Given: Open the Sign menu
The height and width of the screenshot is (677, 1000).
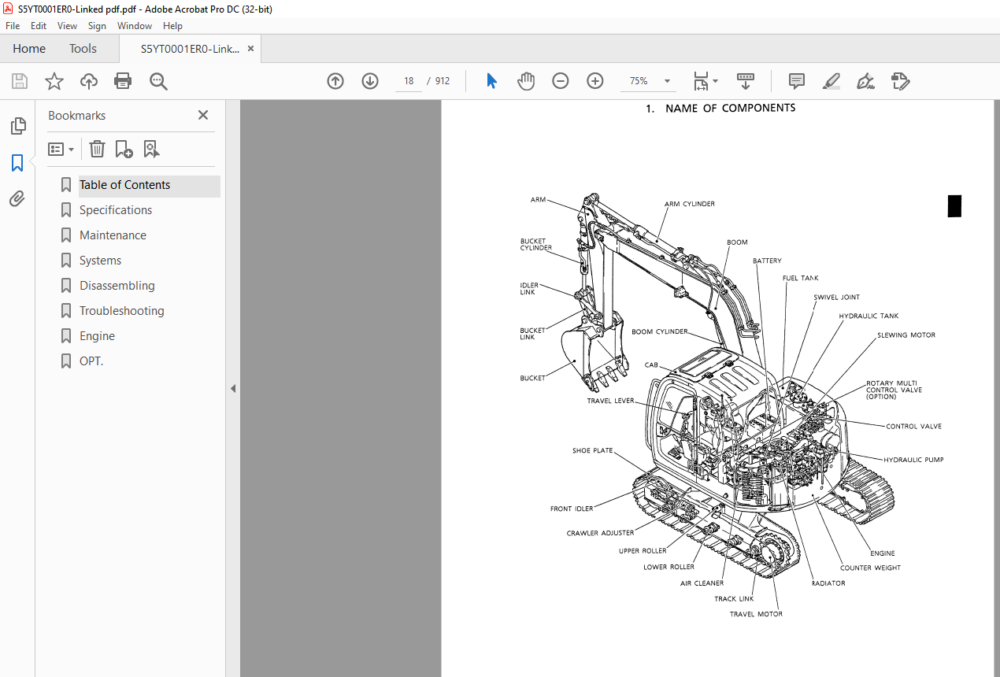Looking at the screenshot, I should coord(97,25).
